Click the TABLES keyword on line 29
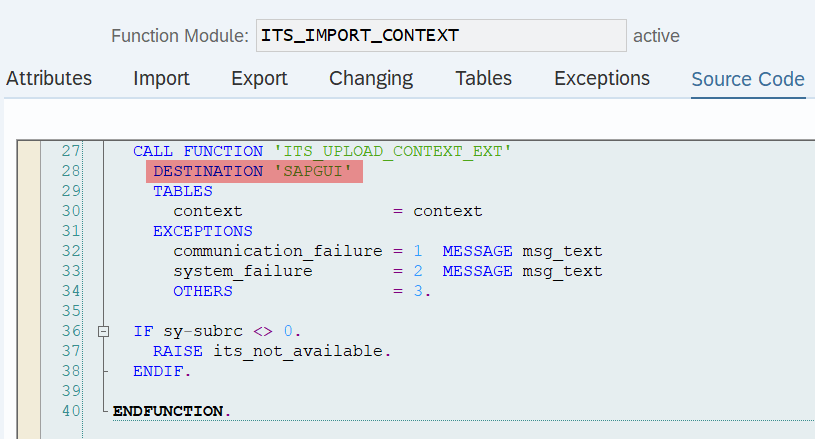 click(x=182, y=191)
